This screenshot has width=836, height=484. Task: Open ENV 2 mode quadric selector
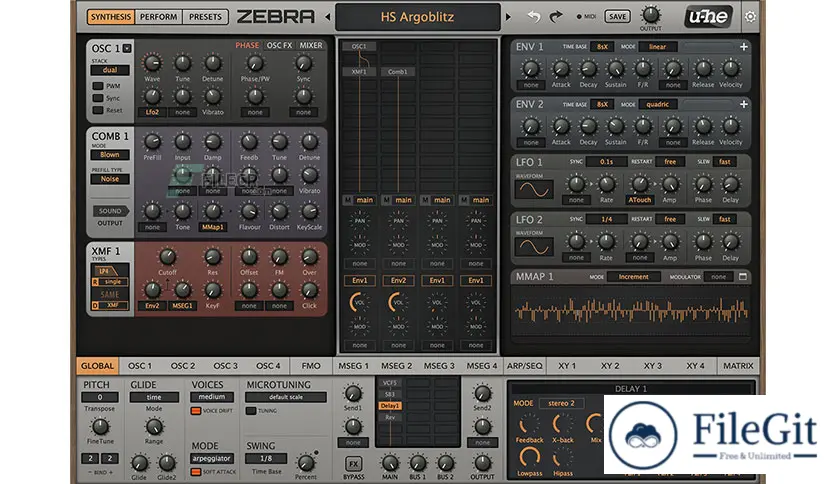(x=657, y=104)
